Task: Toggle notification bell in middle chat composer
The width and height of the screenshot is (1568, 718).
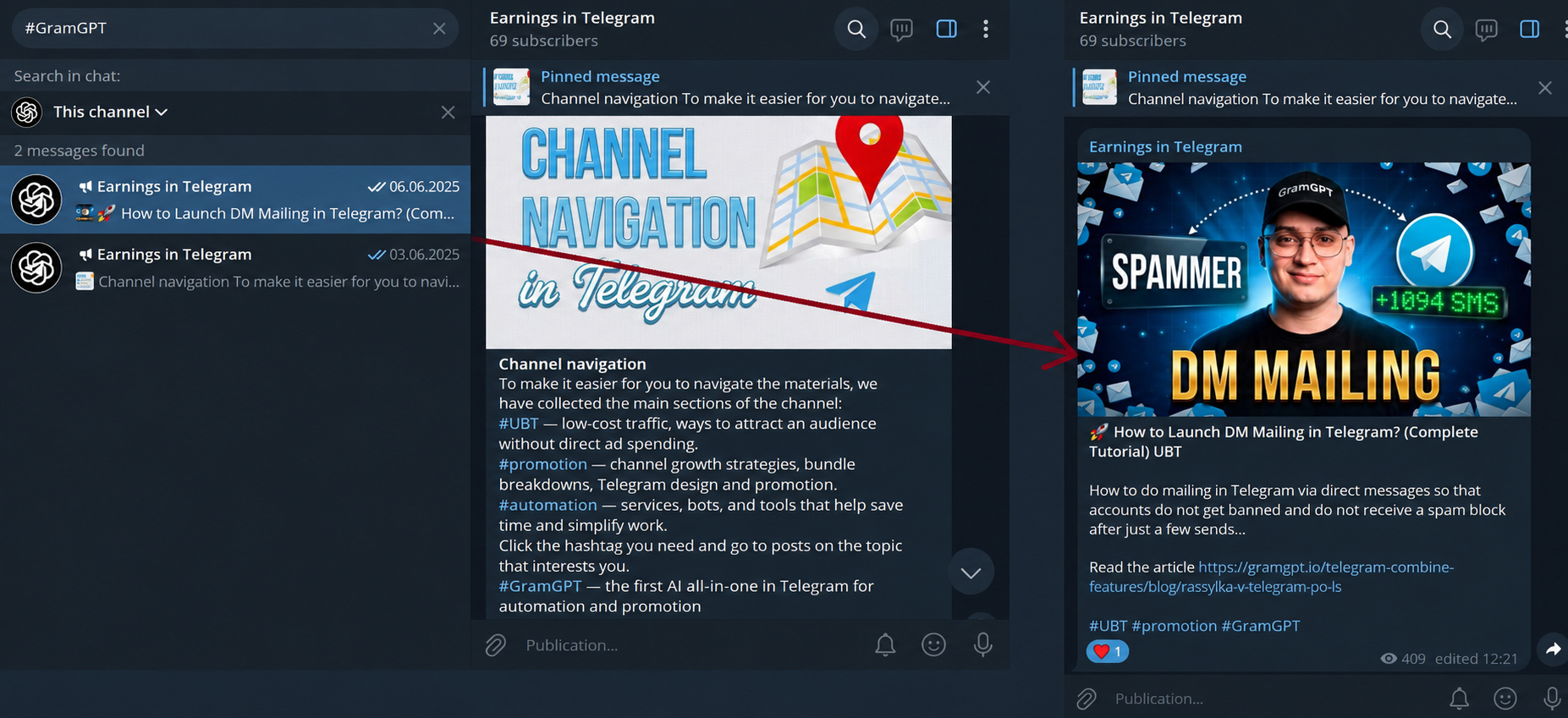Action: tap(885, 645)
